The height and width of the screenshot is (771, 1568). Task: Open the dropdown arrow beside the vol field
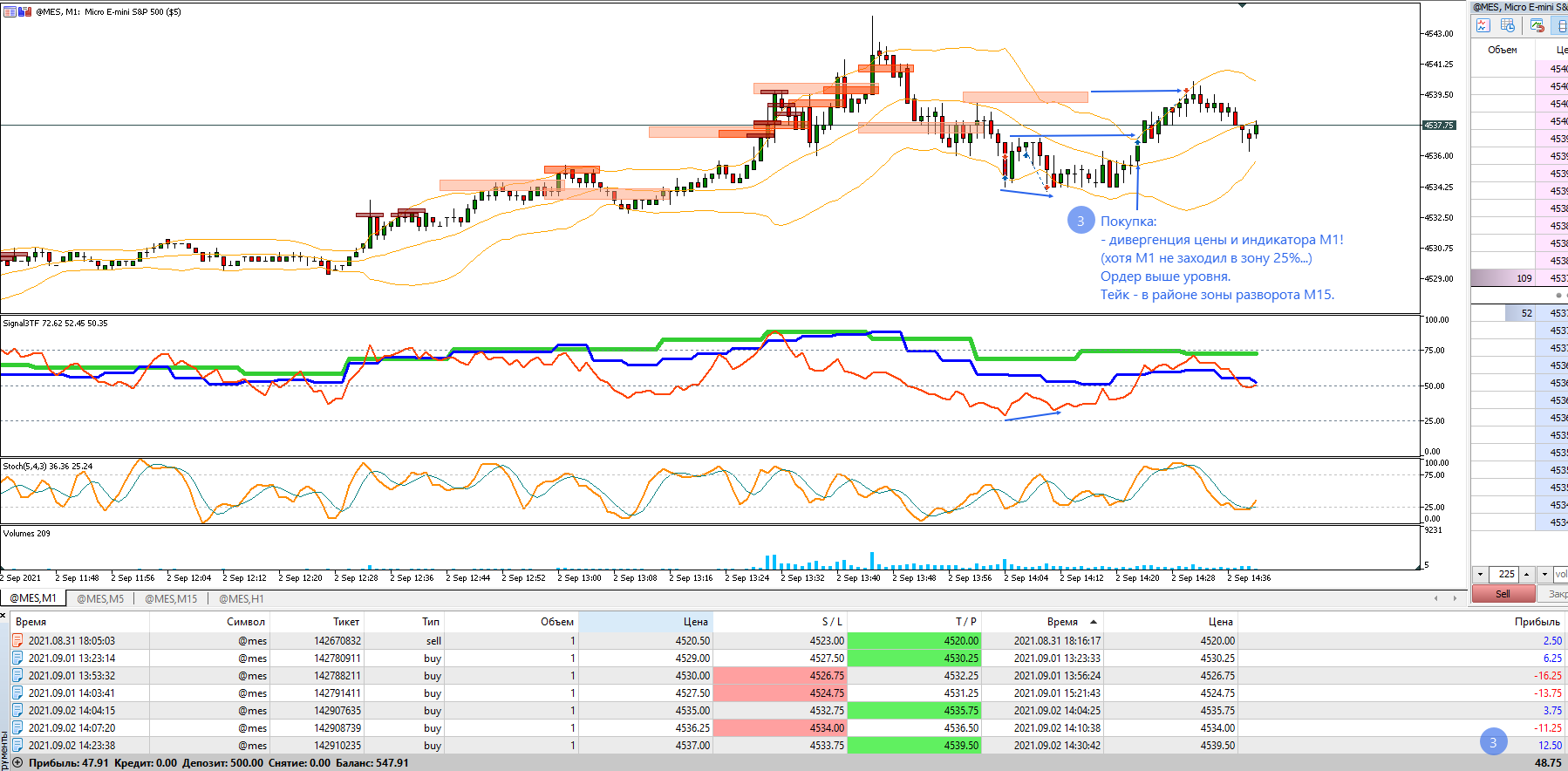point(1544,574)
